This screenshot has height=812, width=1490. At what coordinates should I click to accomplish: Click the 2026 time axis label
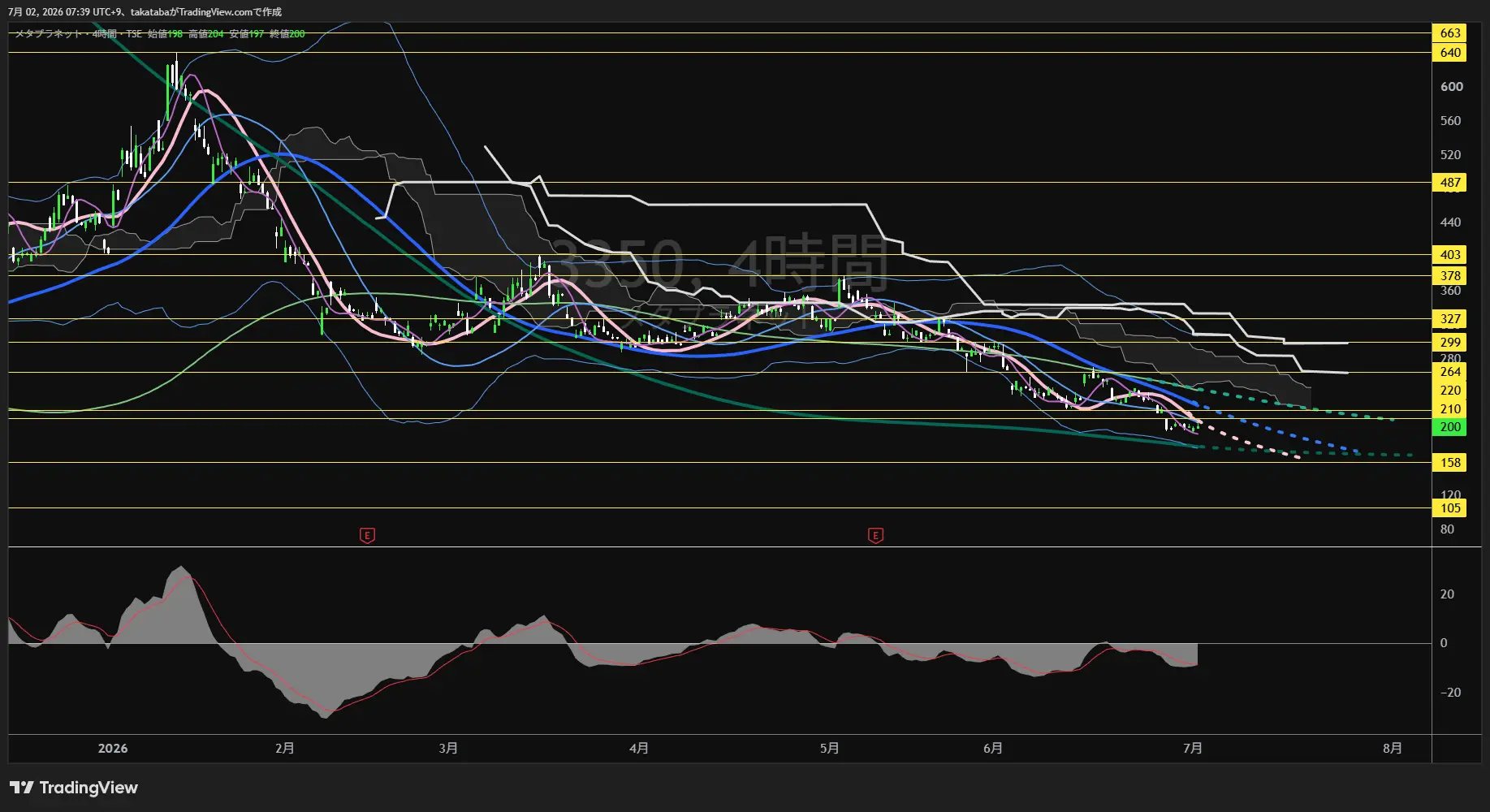point(112,748)
